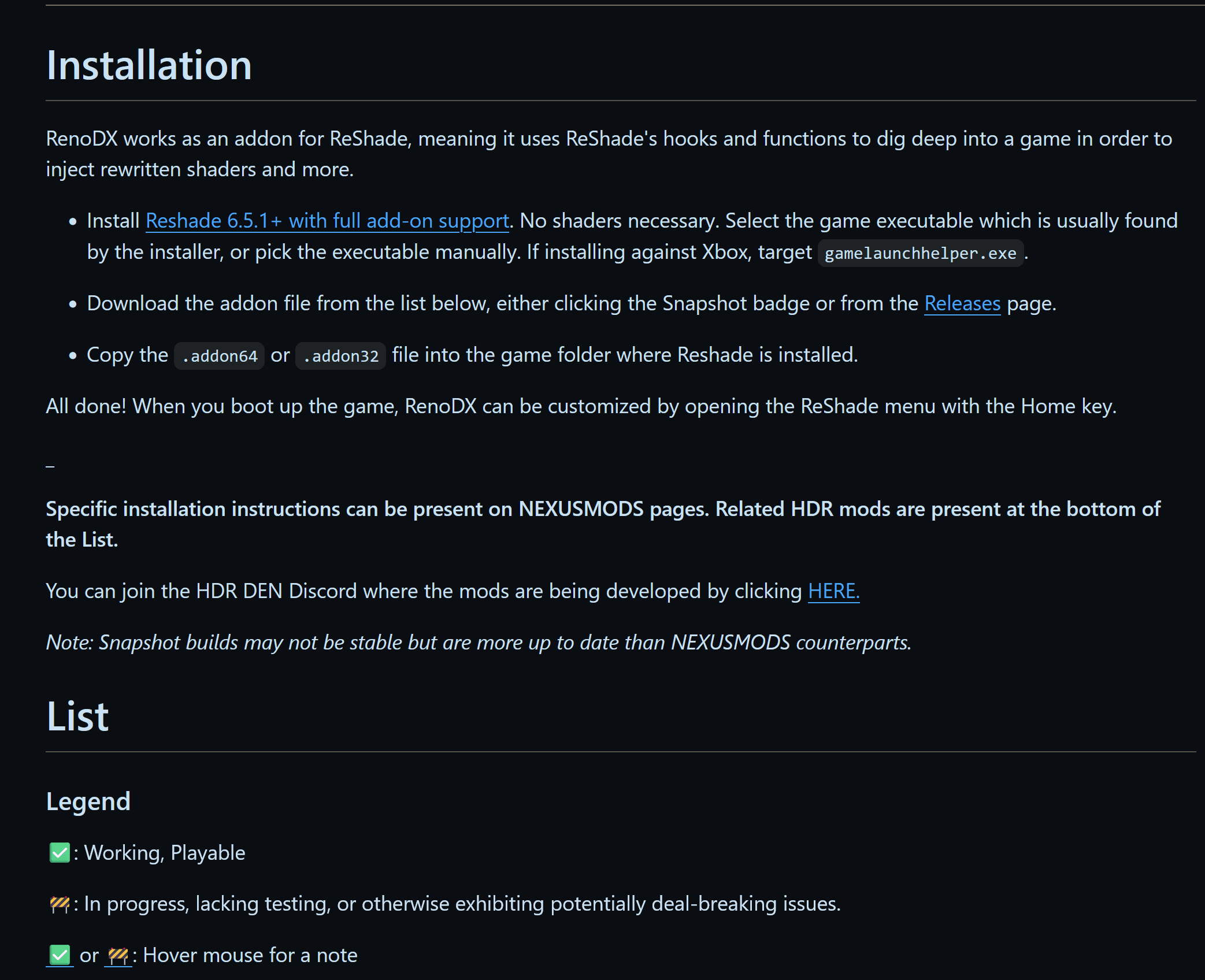
Task: Click the underlined construction hover-note icon
Action: [118, 955]
